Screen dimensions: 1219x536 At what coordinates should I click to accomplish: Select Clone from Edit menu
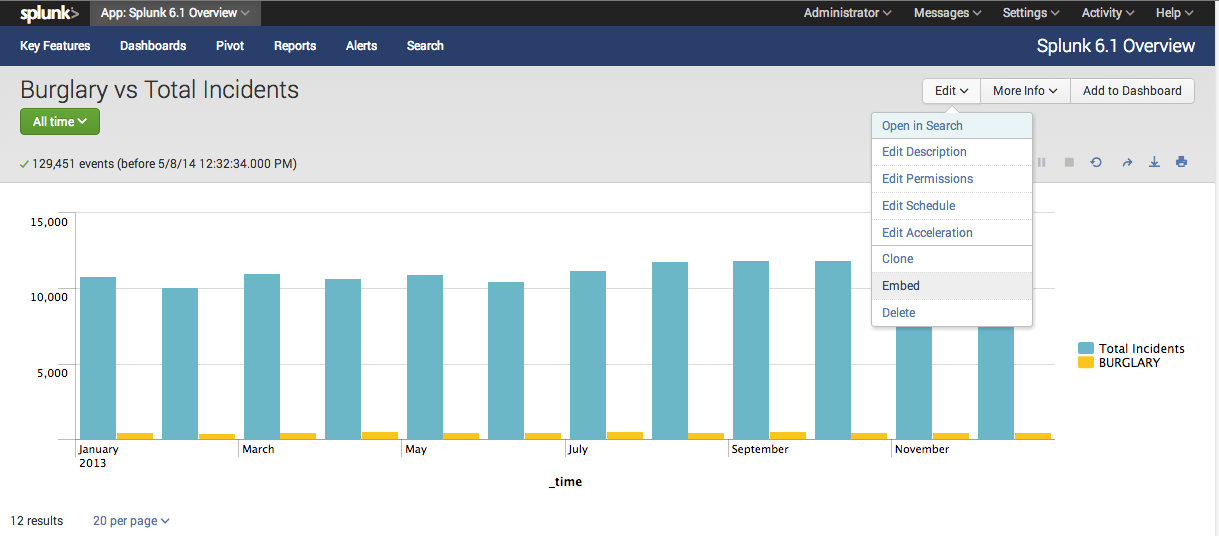pyautogui.click(x=952, y=259)
